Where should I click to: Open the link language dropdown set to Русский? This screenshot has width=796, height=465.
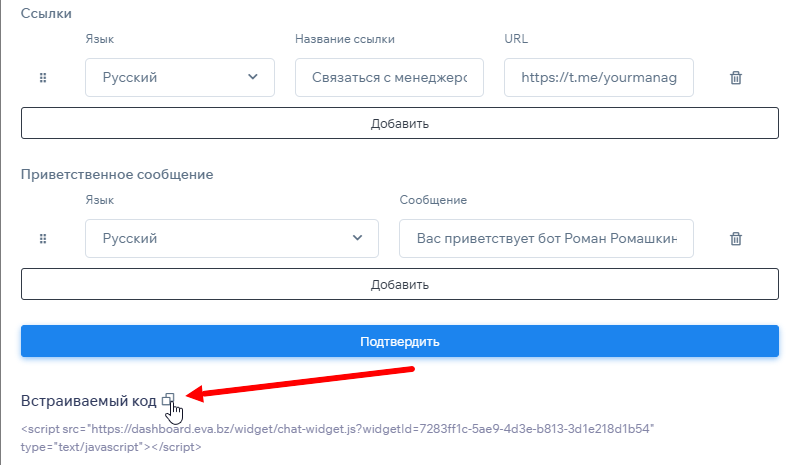click(180, 77)
